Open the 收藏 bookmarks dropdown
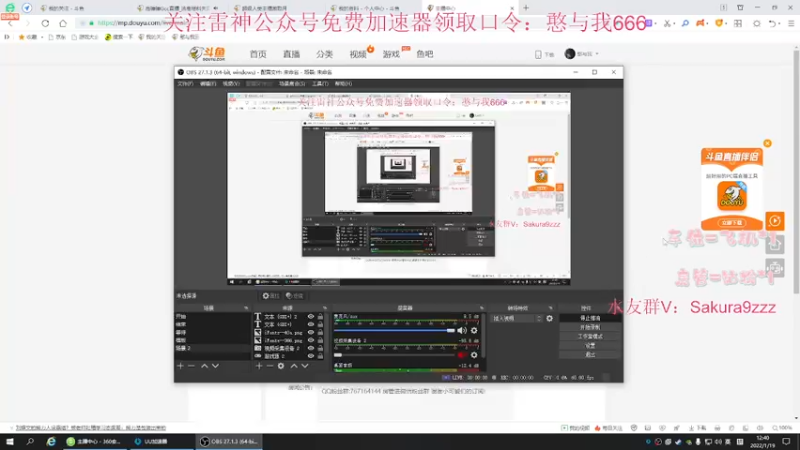This screenshot has height=450, width=800. coord(30,37)
